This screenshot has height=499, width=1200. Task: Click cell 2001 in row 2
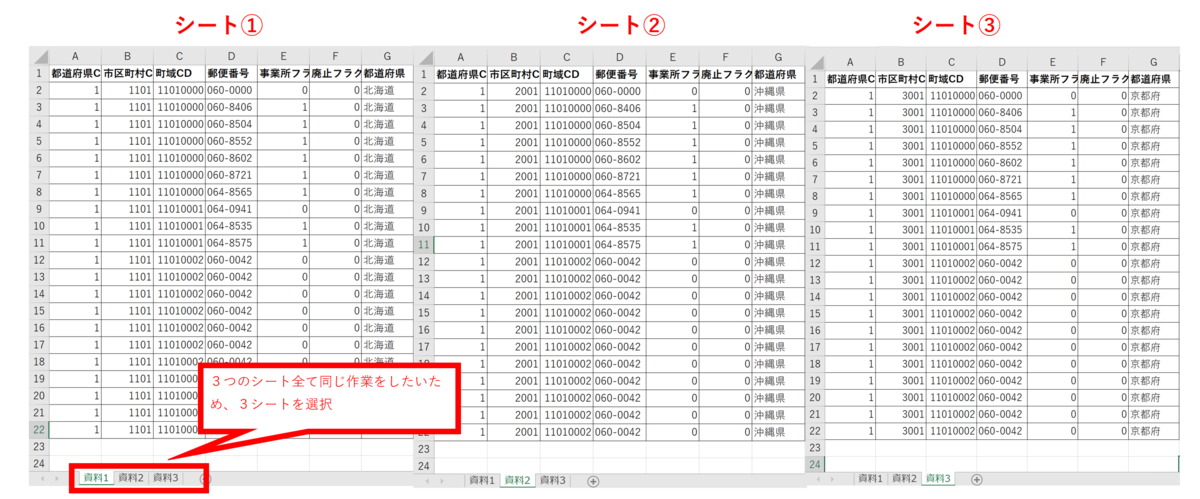(x=513, y=90)
